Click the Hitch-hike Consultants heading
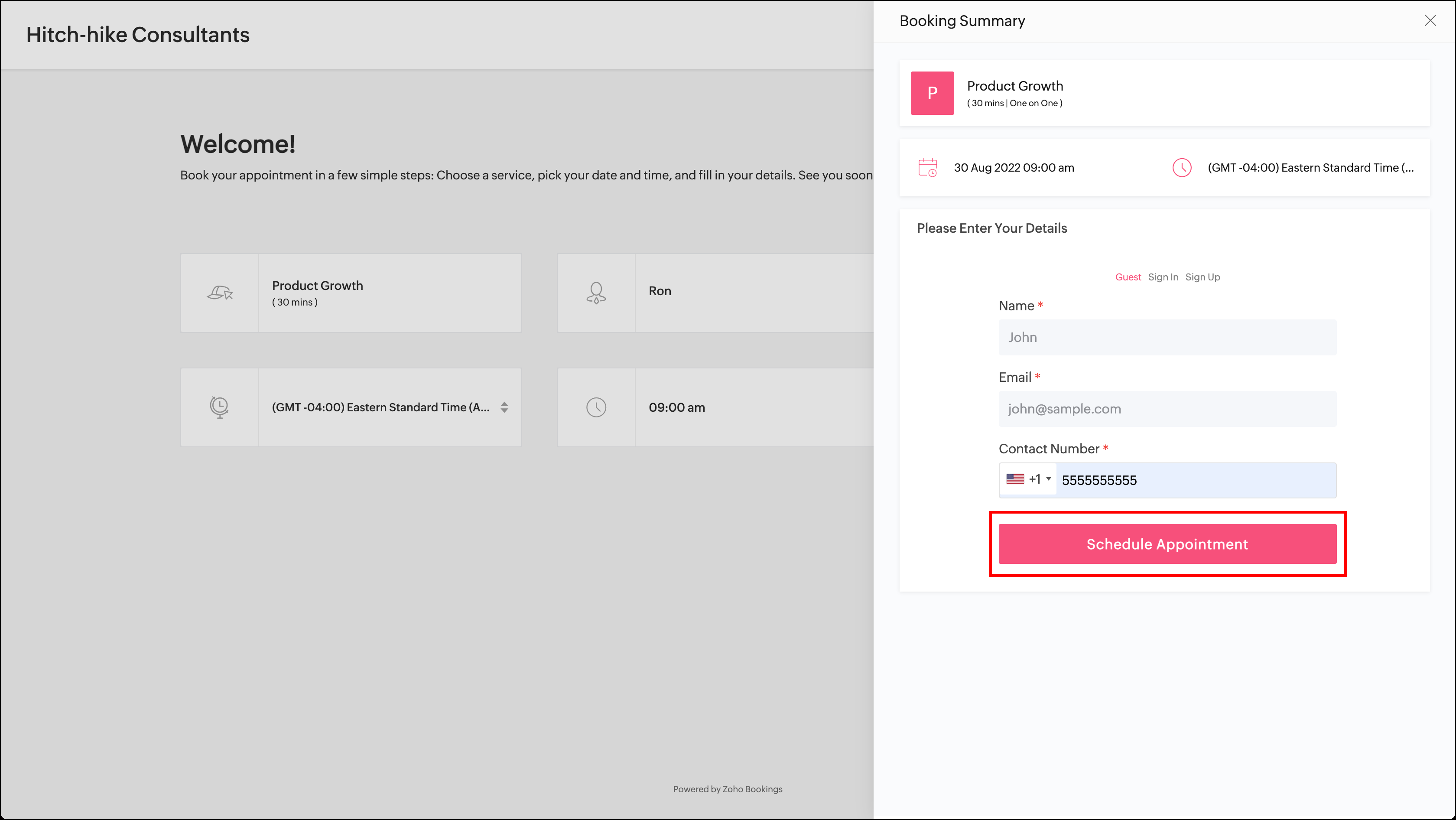The image size is (1456, 820). point(138,35)
